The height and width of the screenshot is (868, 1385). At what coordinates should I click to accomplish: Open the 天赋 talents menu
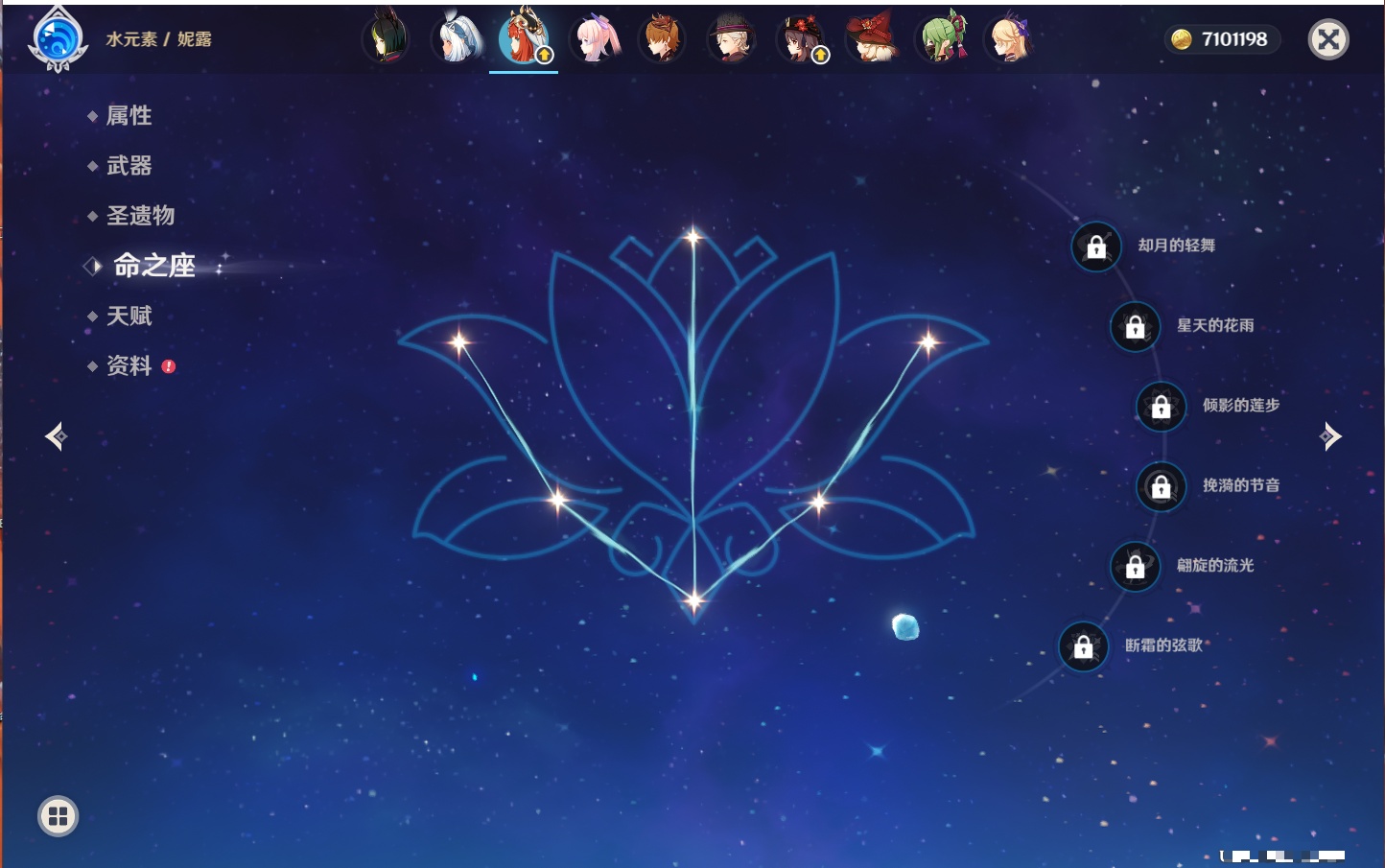129,316
